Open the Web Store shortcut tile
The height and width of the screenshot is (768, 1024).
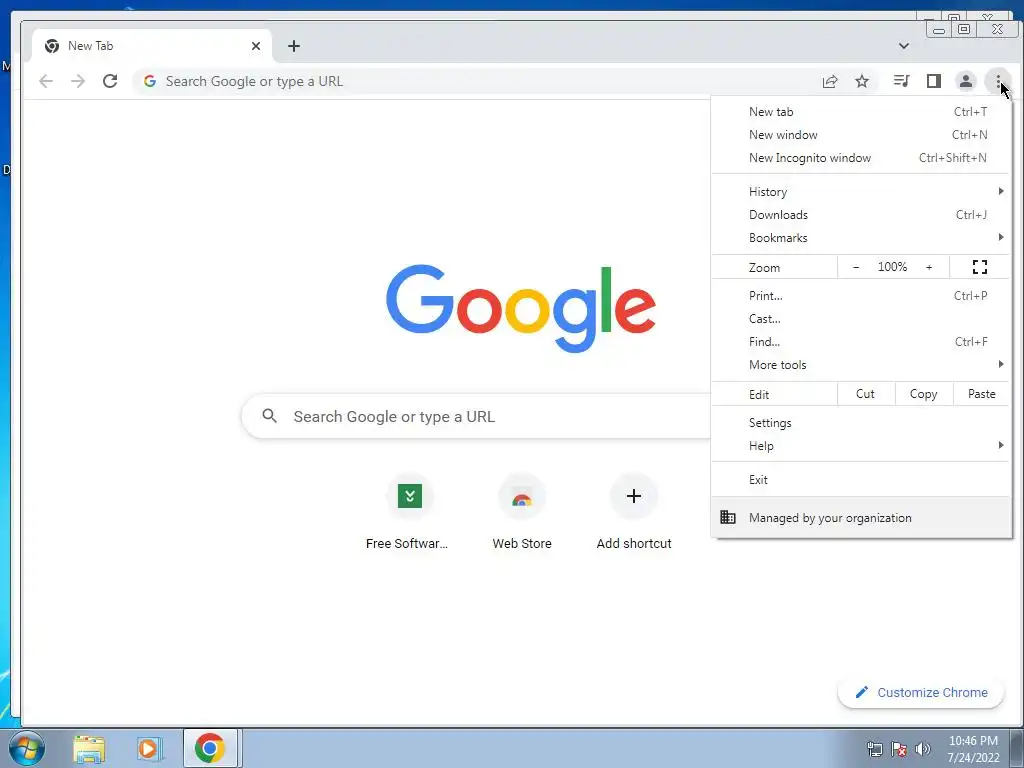(522, 513)
